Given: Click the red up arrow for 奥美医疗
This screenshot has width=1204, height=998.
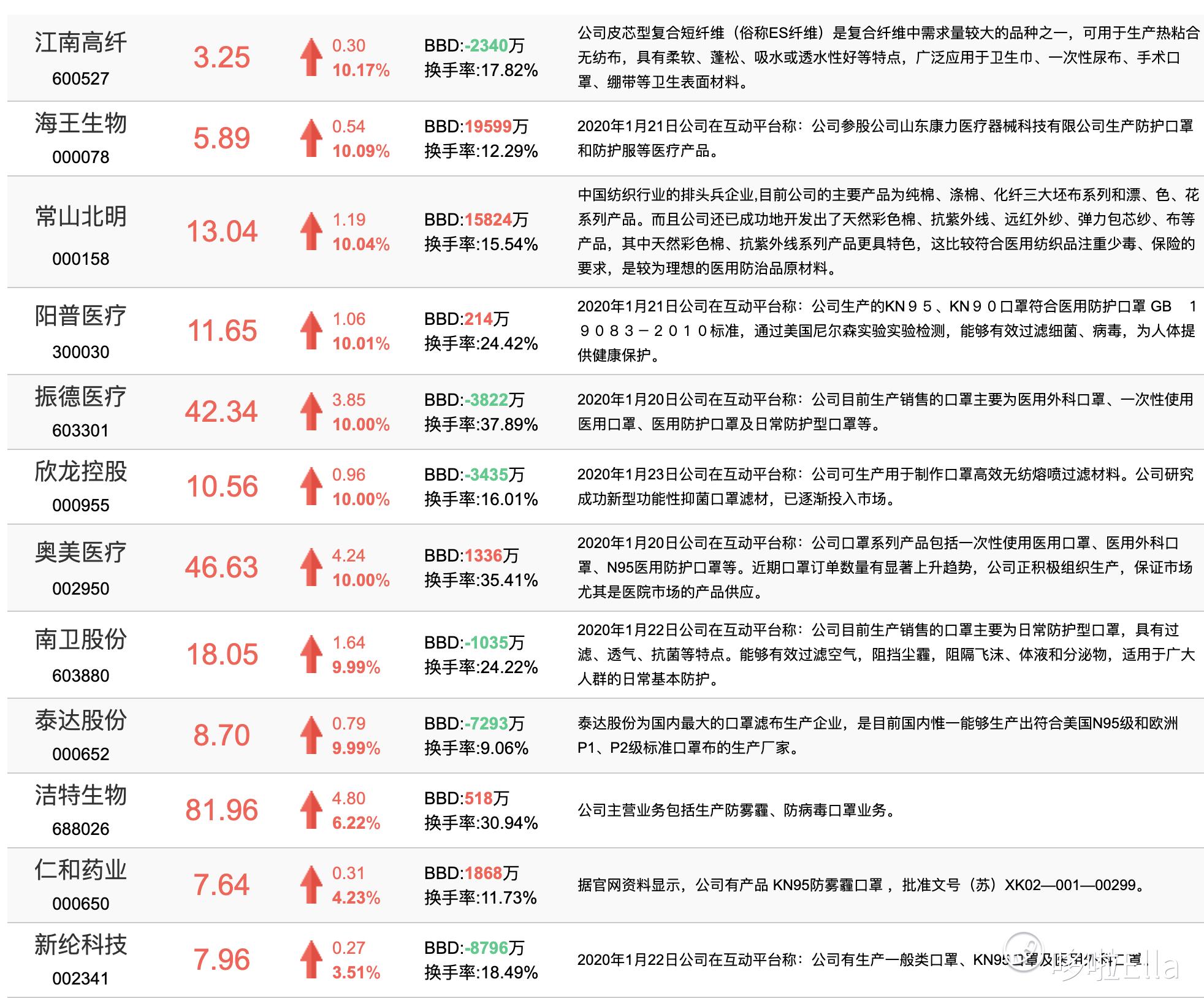Looking at the screenshot, I should point(311,567).
